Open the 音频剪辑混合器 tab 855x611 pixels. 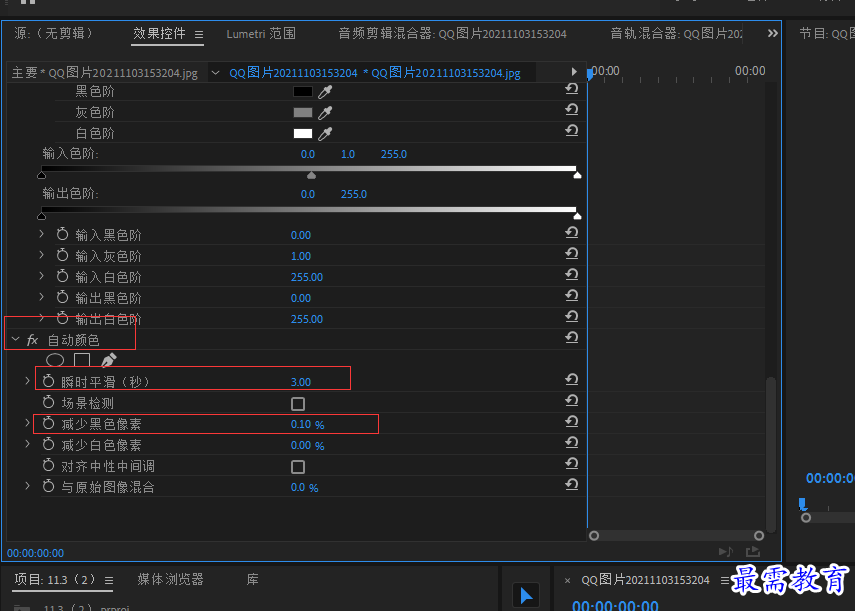pyautogui.click(x=453, y=34)
